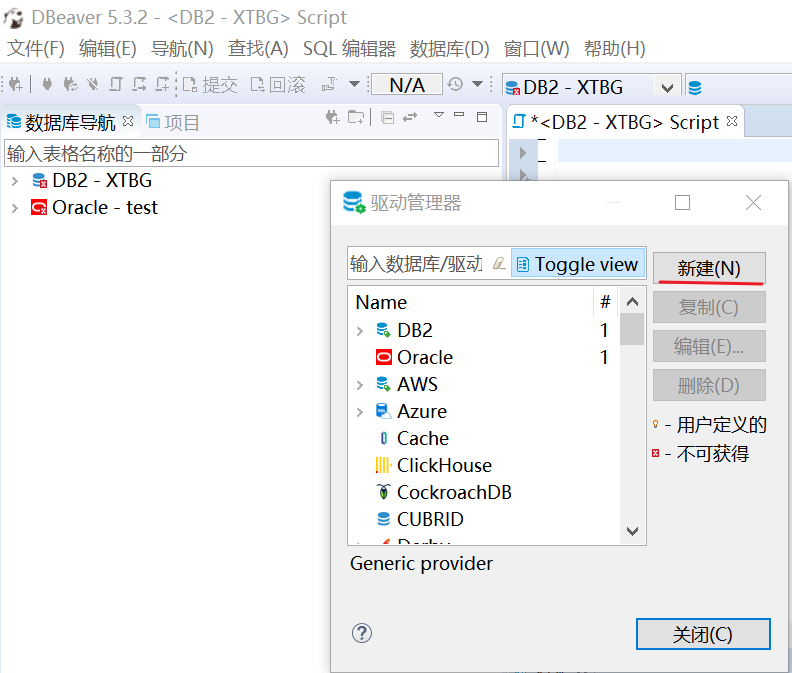Screen dimensions: 792x673
Task: Open the 窗口(W) menu
Action: pyautogui.click(x=536, y=49)
